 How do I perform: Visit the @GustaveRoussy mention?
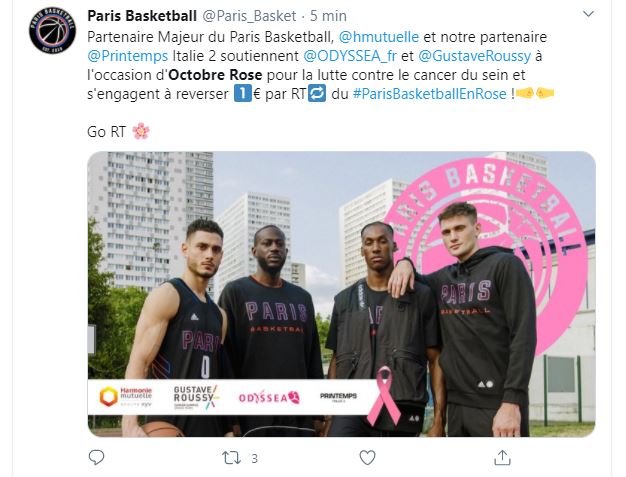[x=475, y=56]
